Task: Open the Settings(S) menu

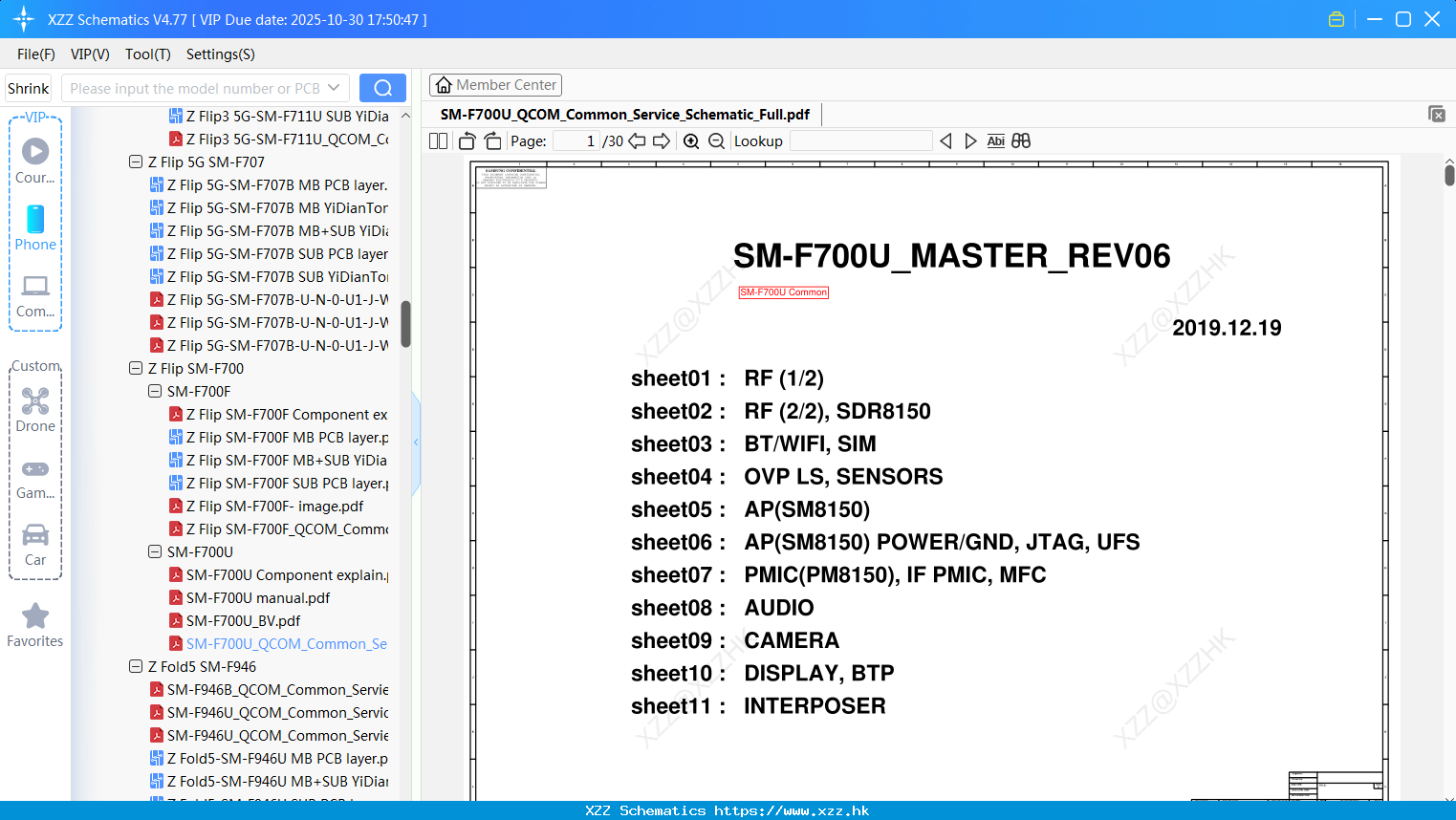Action: coord(221,54)
